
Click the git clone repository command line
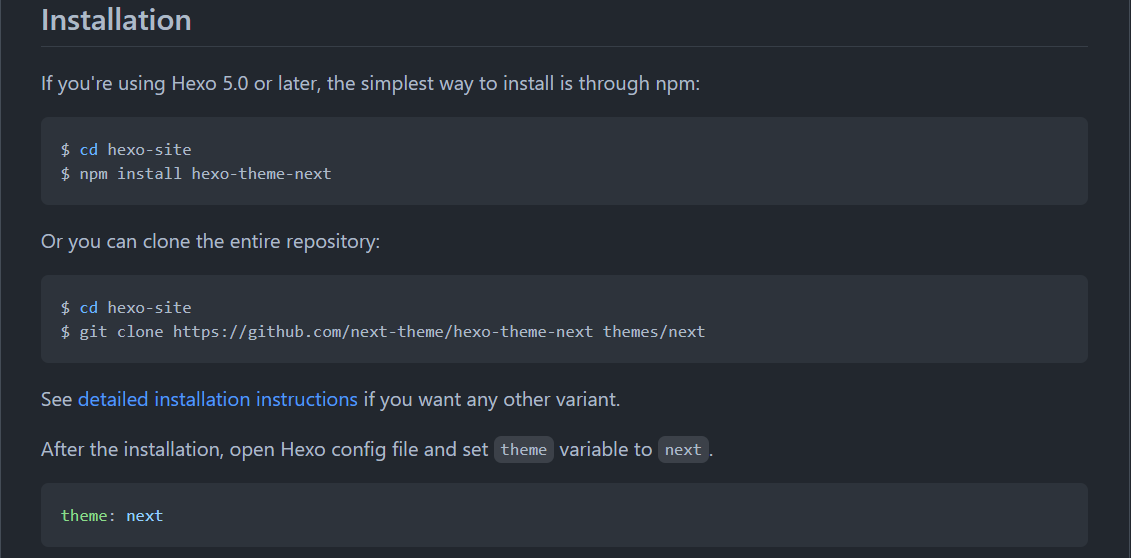[383, 332]
